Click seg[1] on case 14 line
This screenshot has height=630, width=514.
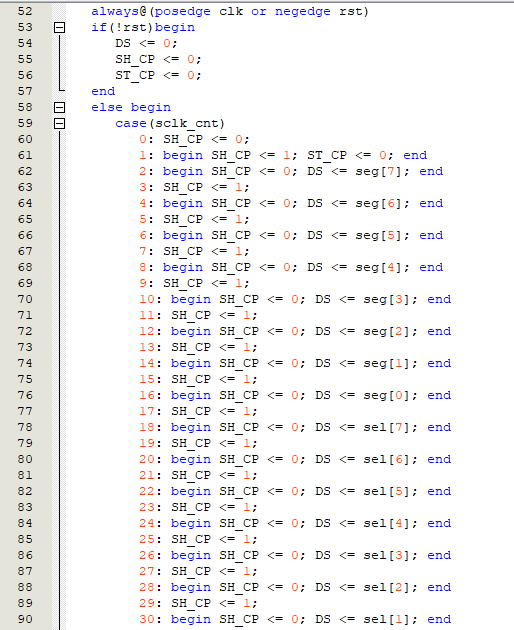386,363
